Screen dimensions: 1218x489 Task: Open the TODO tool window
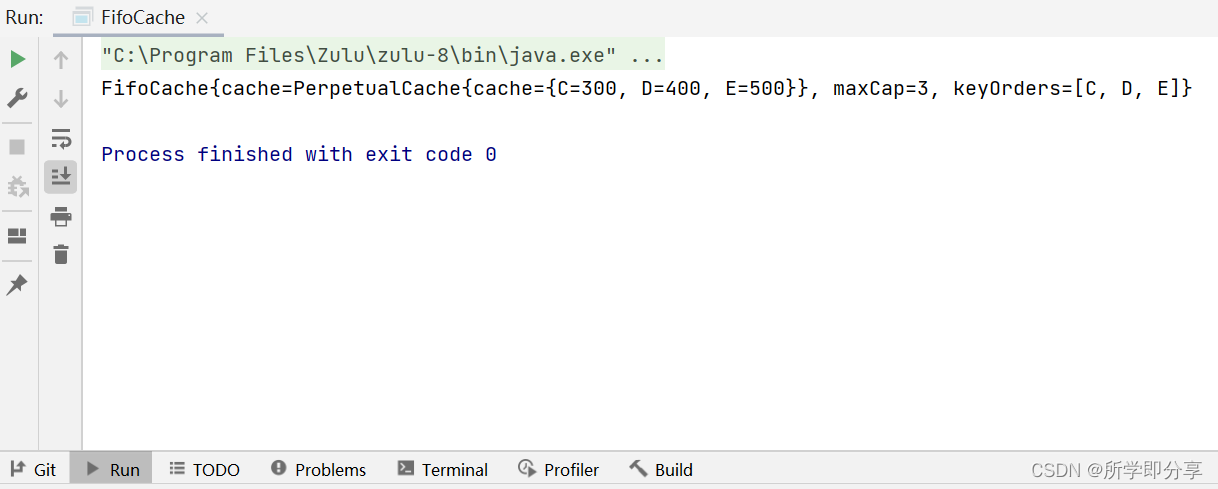click(205, 469)
